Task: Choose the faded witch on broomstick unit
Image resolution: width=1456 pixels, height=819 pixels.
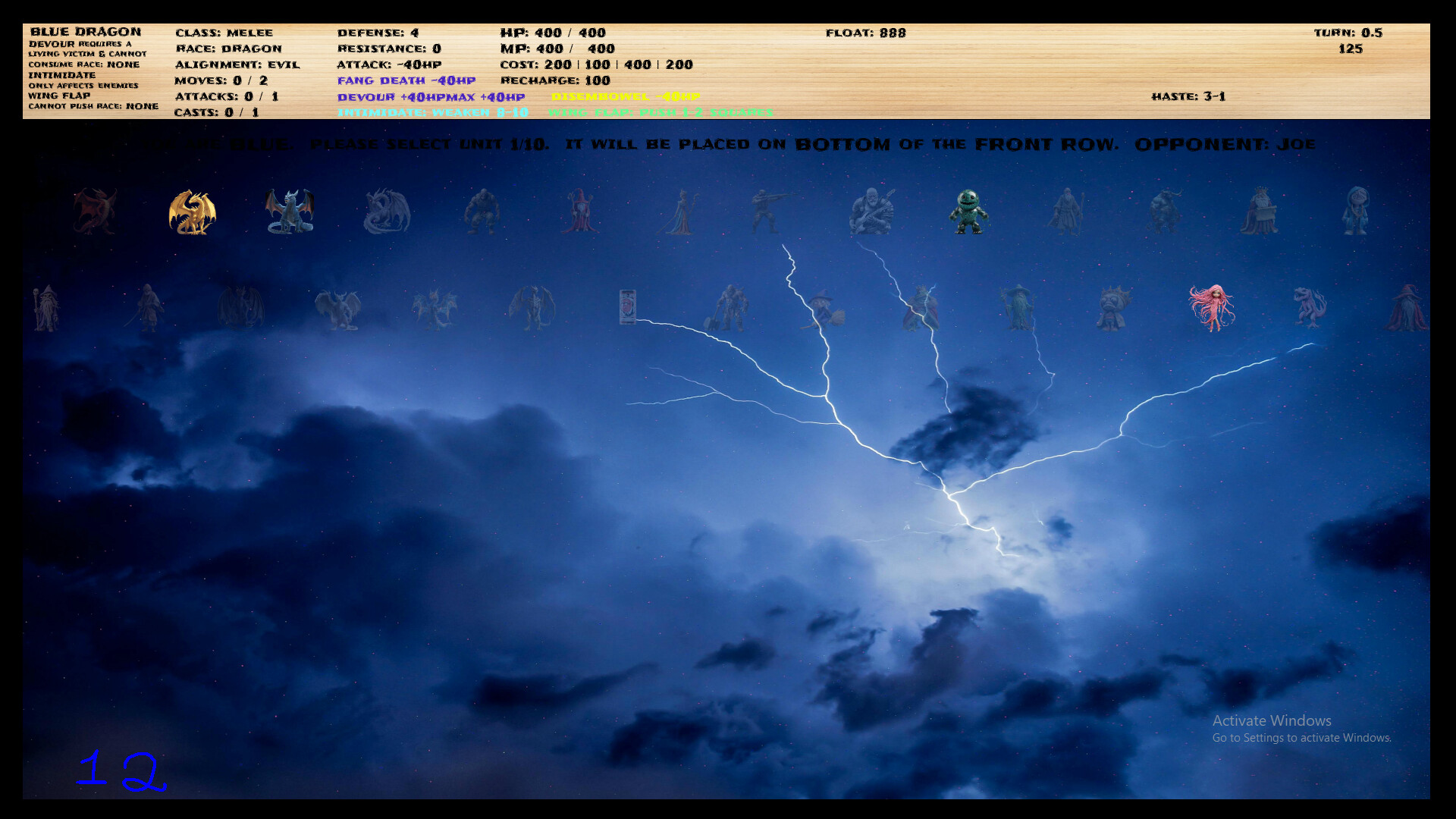Action: coord(824,309)
